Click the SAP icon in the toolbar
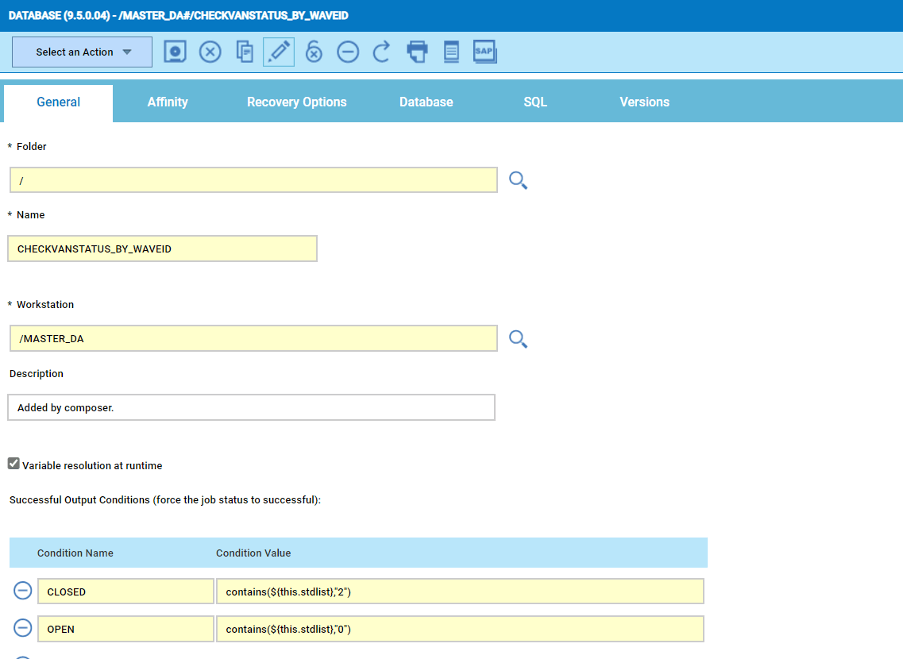 click(x=485, y=52)
